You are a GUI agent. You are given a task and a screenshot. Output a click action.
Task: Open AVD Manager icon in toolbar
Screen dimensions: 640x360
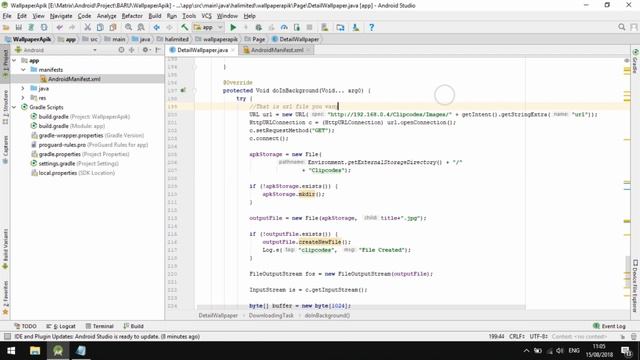325,27
